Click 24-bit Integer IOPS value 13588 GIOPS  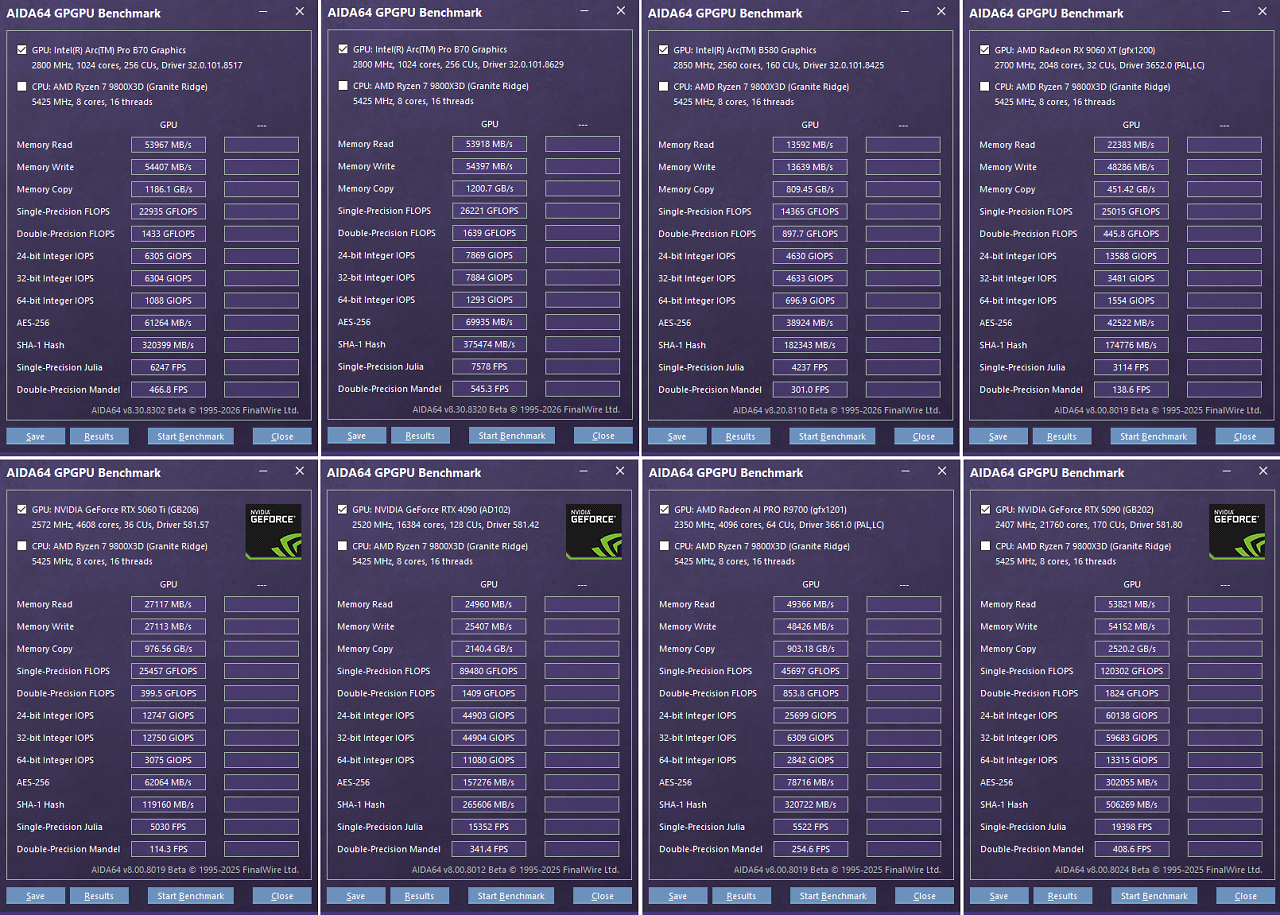(1131, 256)
